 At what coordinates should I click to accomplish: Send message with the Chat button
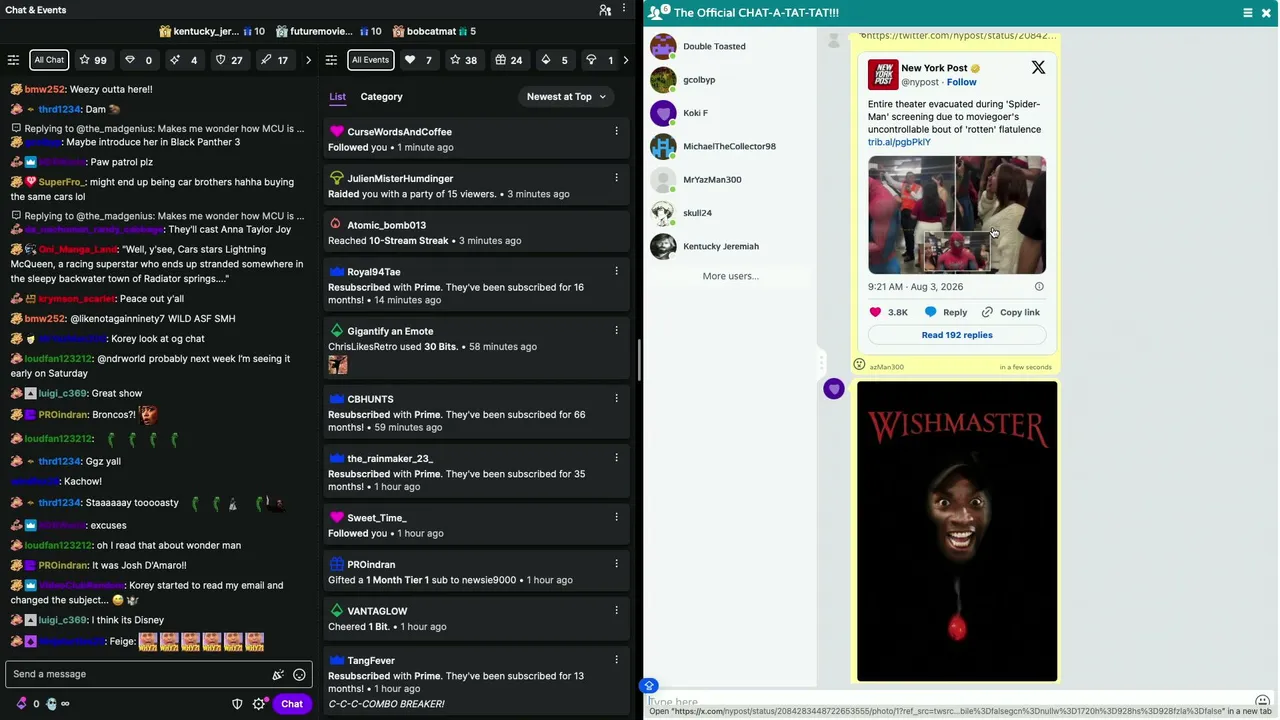[292, 704]
